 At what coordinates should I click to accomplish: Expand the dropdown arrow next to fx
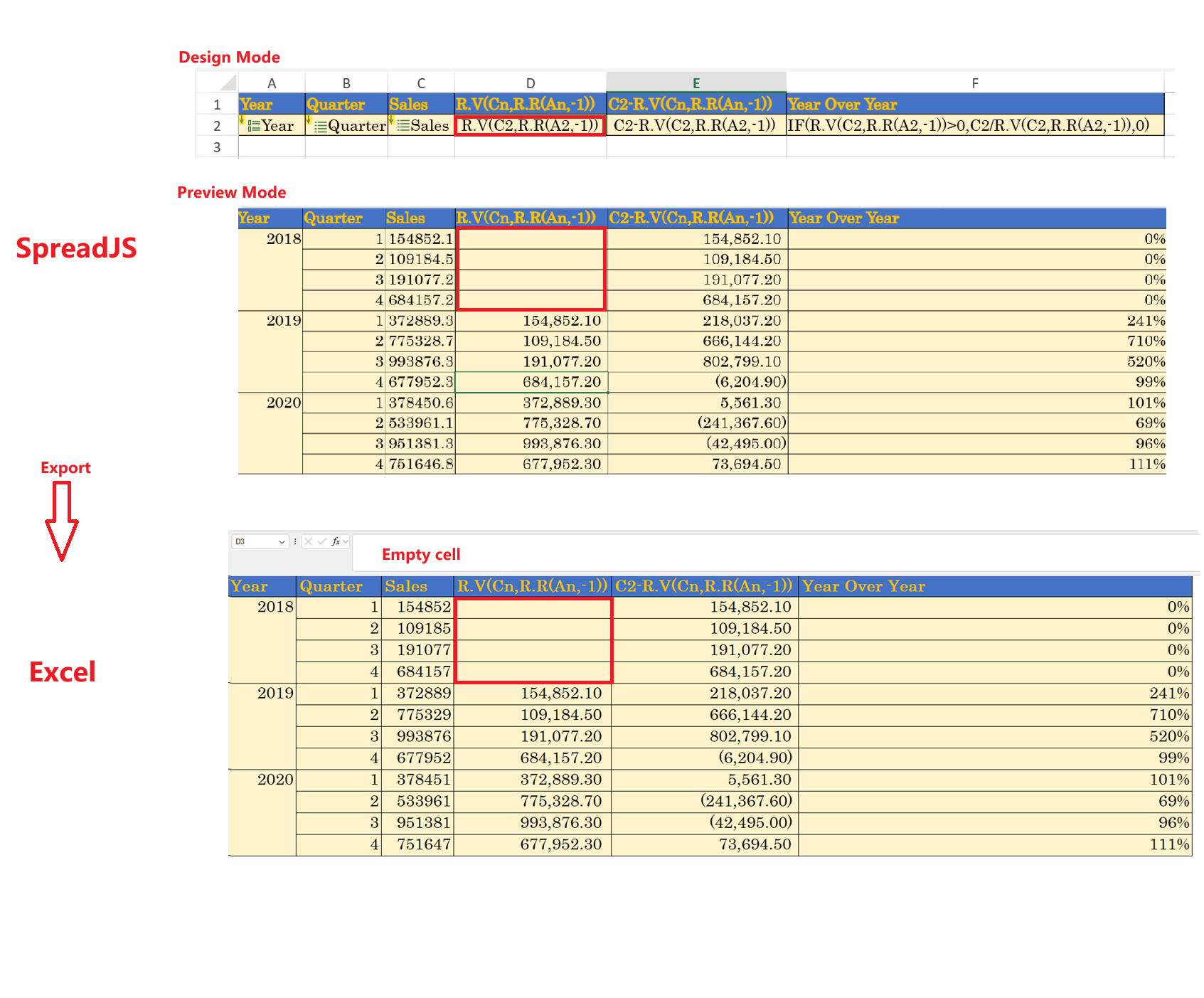point(346,541)
